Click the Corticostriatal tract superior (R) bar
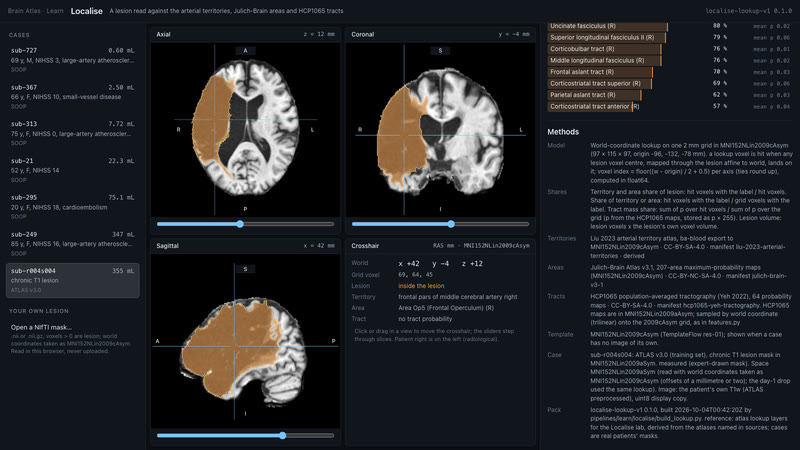Image resolution: width=800 pixels, height=450 pixels. point(599,83)
